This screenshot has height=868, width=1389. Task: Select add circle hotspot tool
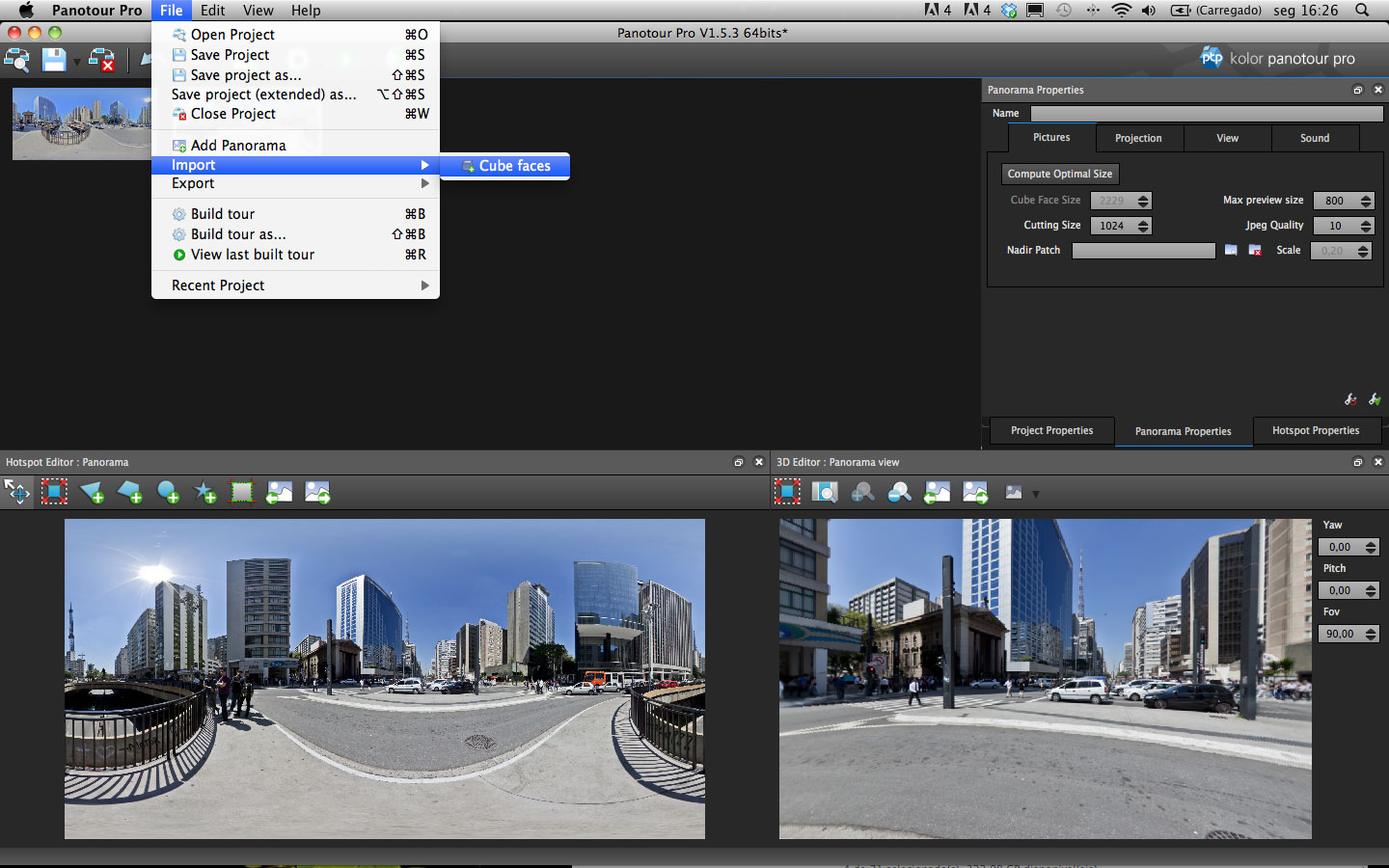pyautogui.click(x=167, y=492)
